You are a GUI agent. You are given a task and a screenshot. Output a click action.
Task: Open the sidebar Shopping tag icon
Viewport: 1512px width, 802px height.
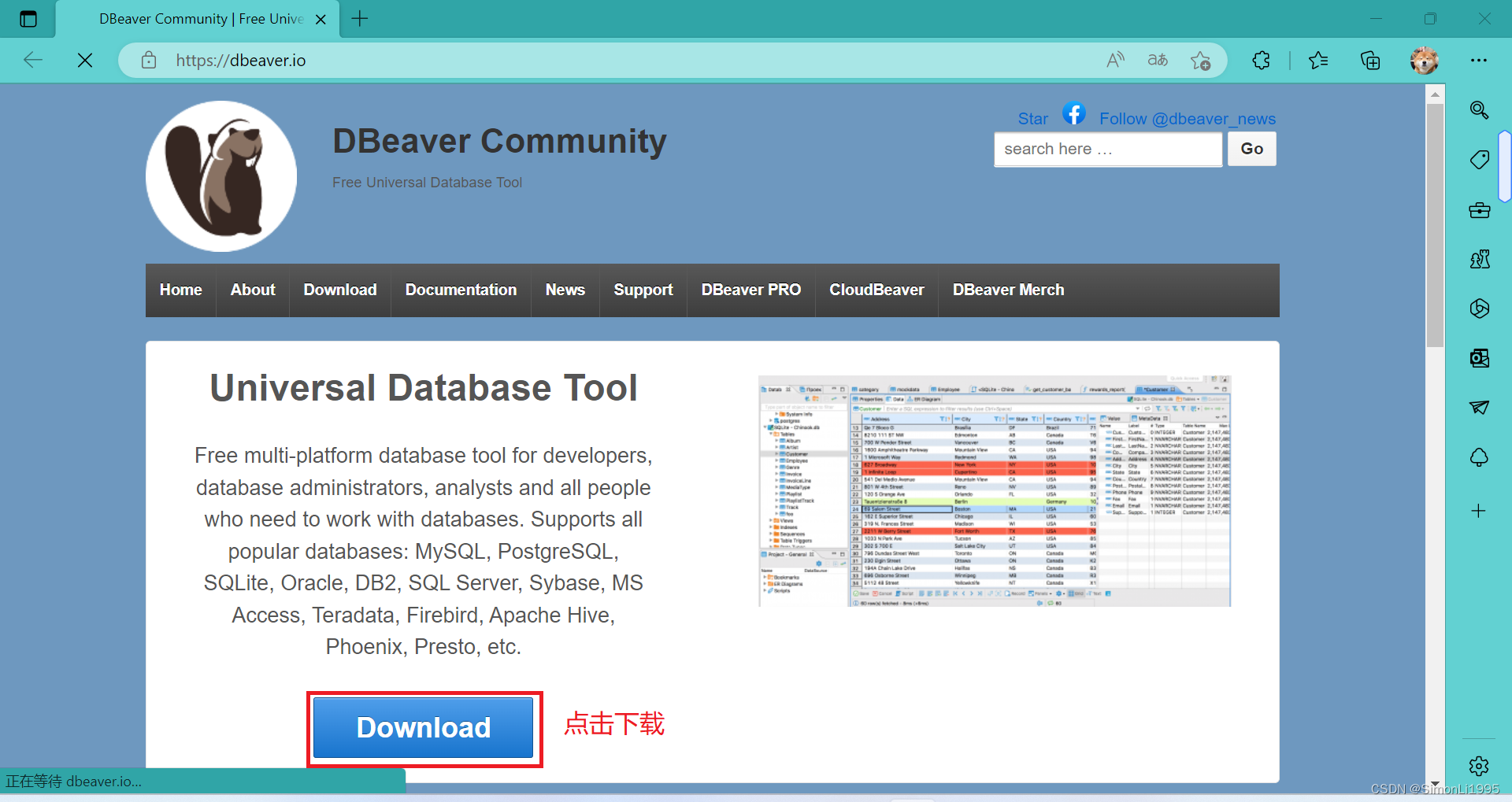(1479, 160)
